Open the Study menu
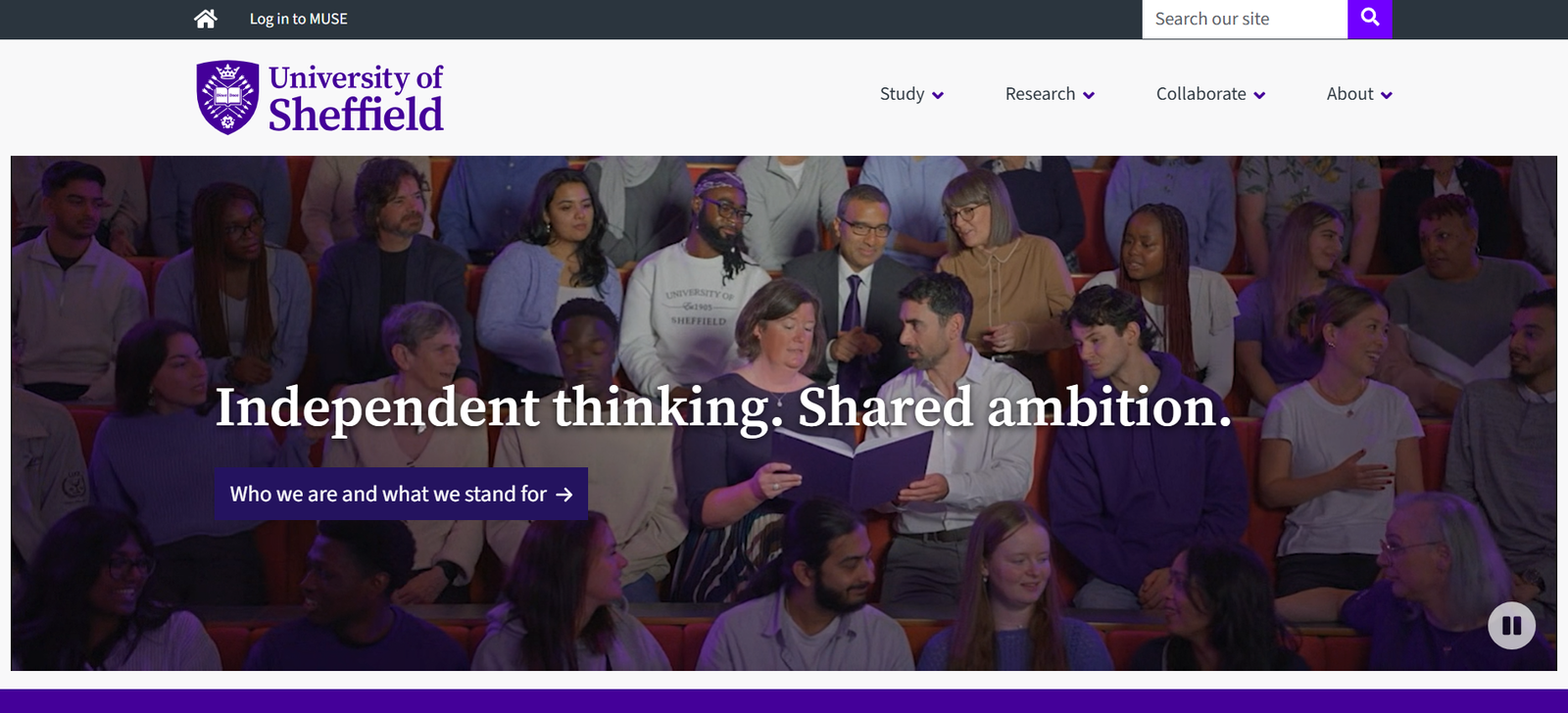1568x713 pixels. pos(903,94)
